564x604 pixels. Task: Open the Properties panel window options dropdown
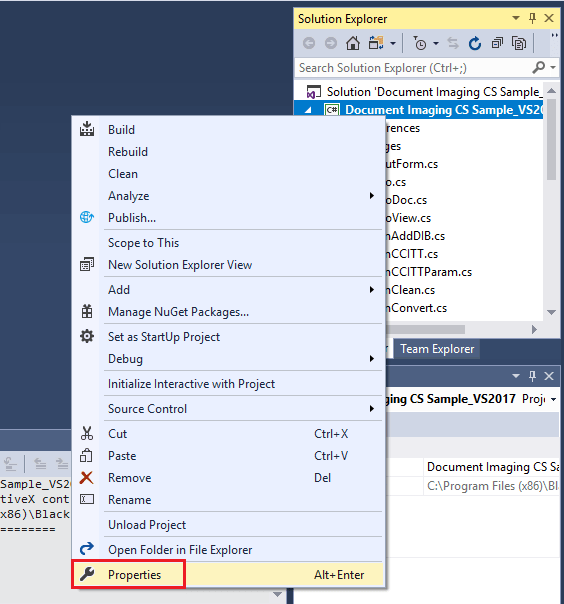tap(515, 376)
